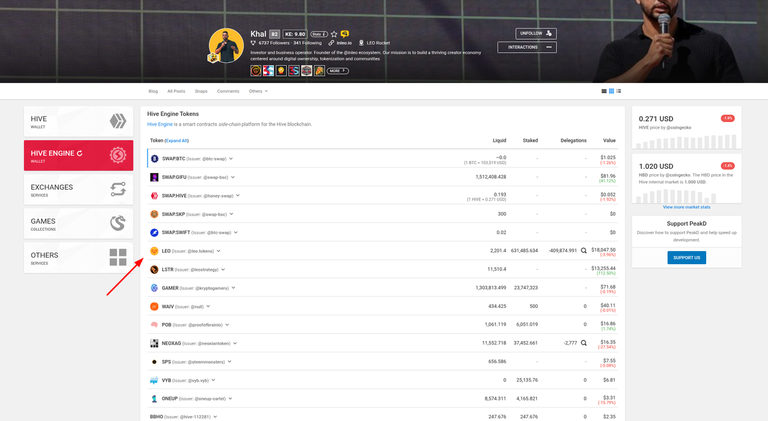Viewport: 768px width, 421px height.
Task: Expand the GAMER token row
Action: pos(234,288)
